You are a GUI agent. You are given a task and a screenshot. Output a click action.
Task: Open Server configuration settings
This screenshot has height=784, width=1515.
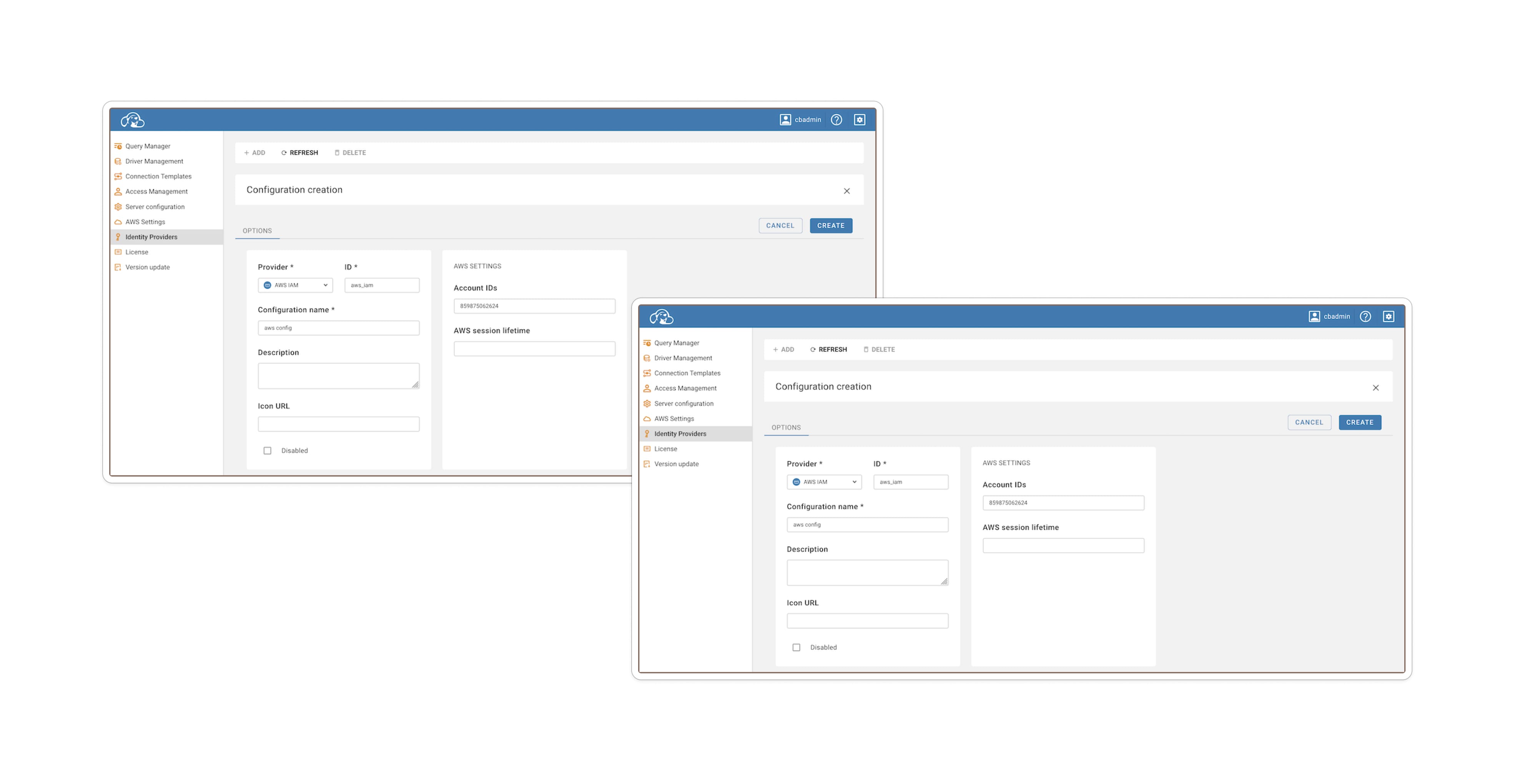coord(684,404)
